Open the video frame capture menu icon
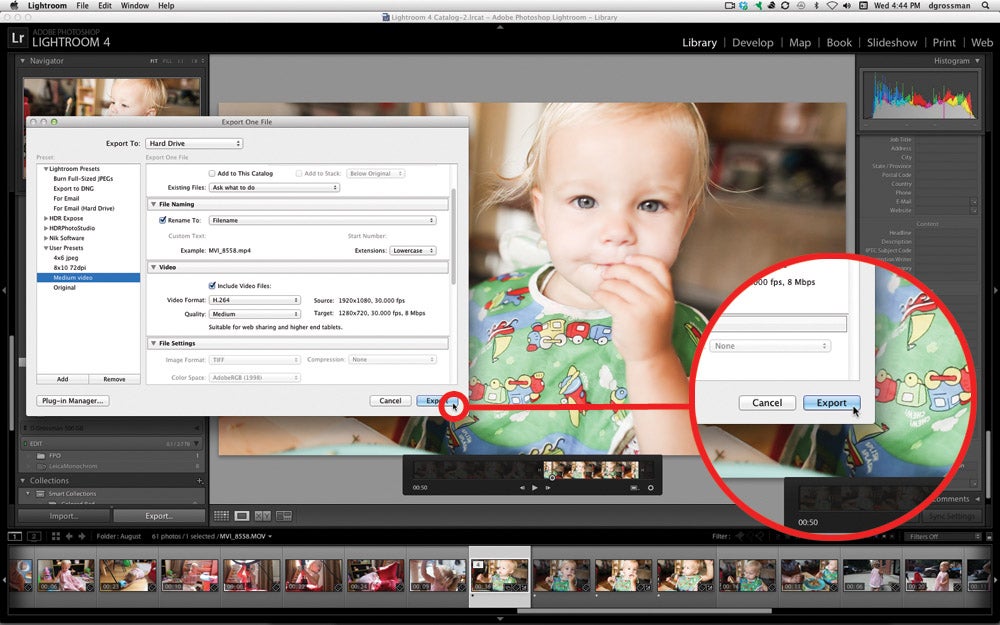The height and width of the screenshot is (625, 1000). pos(635,487)
